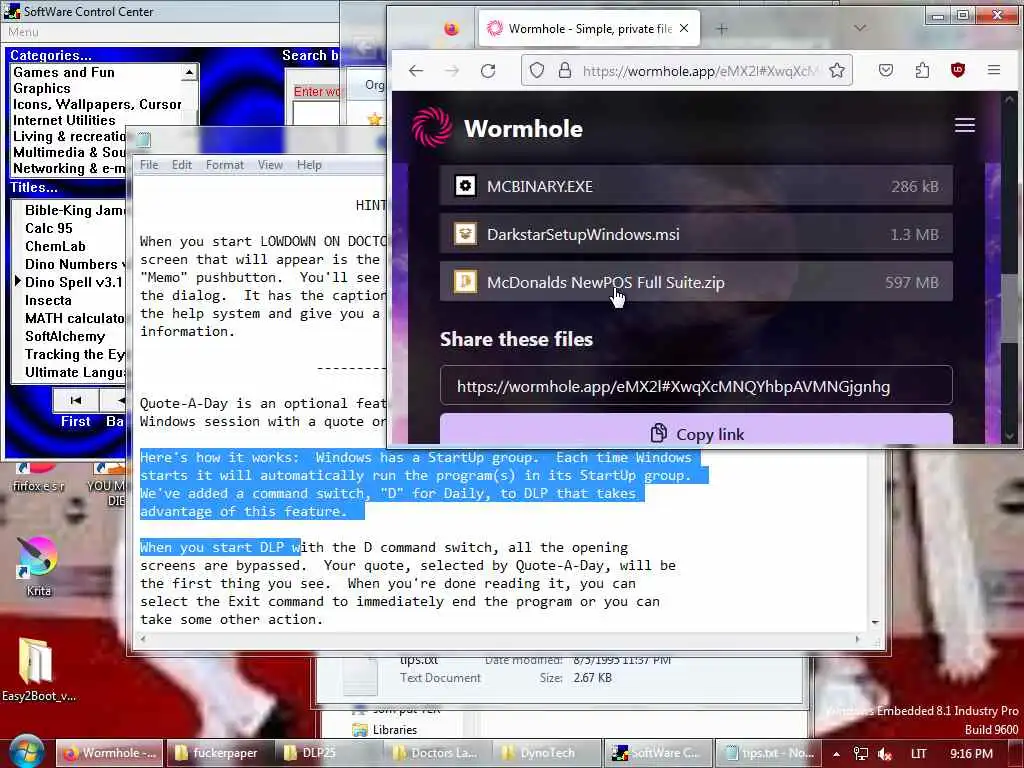Open the Notepad Help menu
This screenshot has width=1024, height=768.
point(309,165)
